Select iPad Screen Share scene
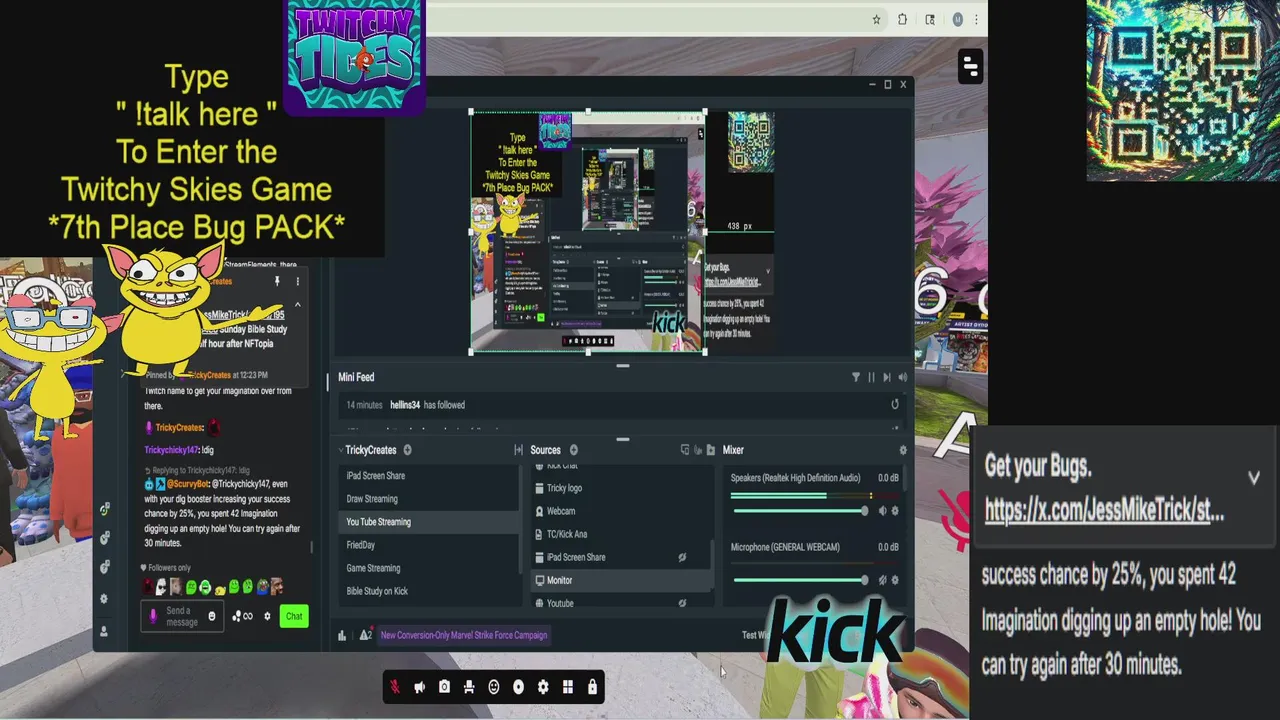This screenshot has height=720, width=1280. tap(429, 476)
